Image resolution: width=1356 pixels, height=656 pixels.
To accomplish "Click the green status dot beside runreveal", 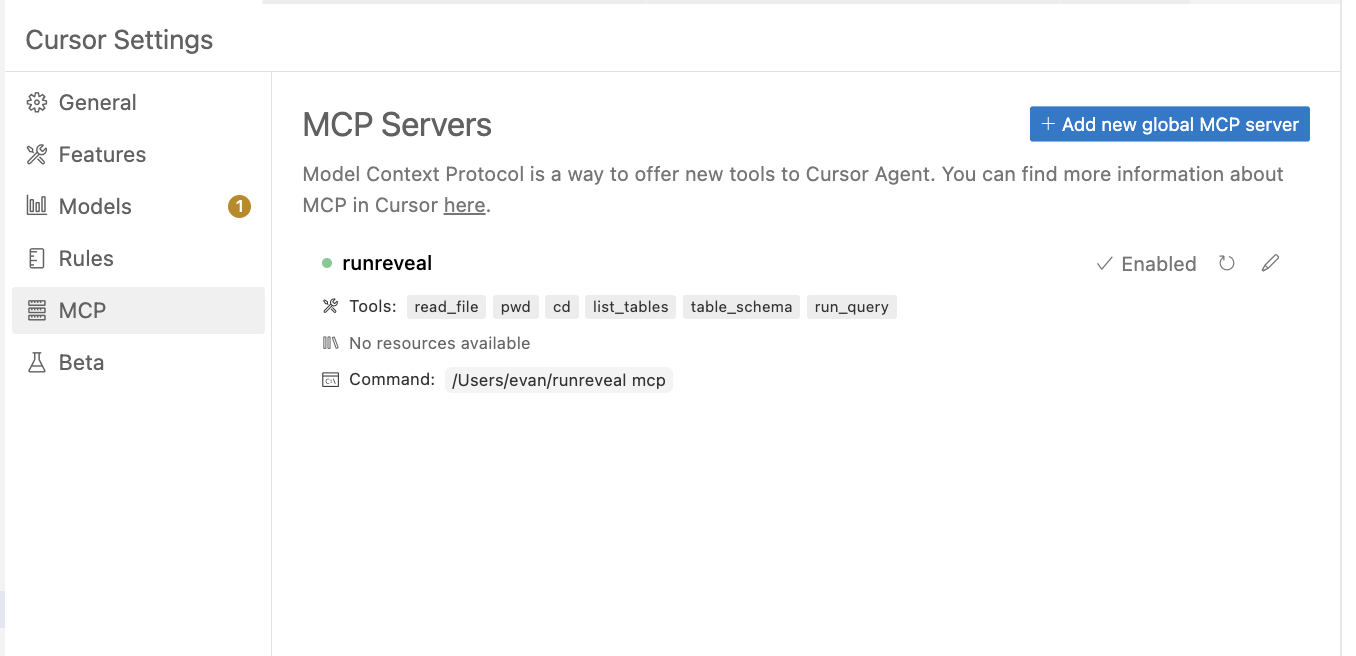I will tap(326, 262).
